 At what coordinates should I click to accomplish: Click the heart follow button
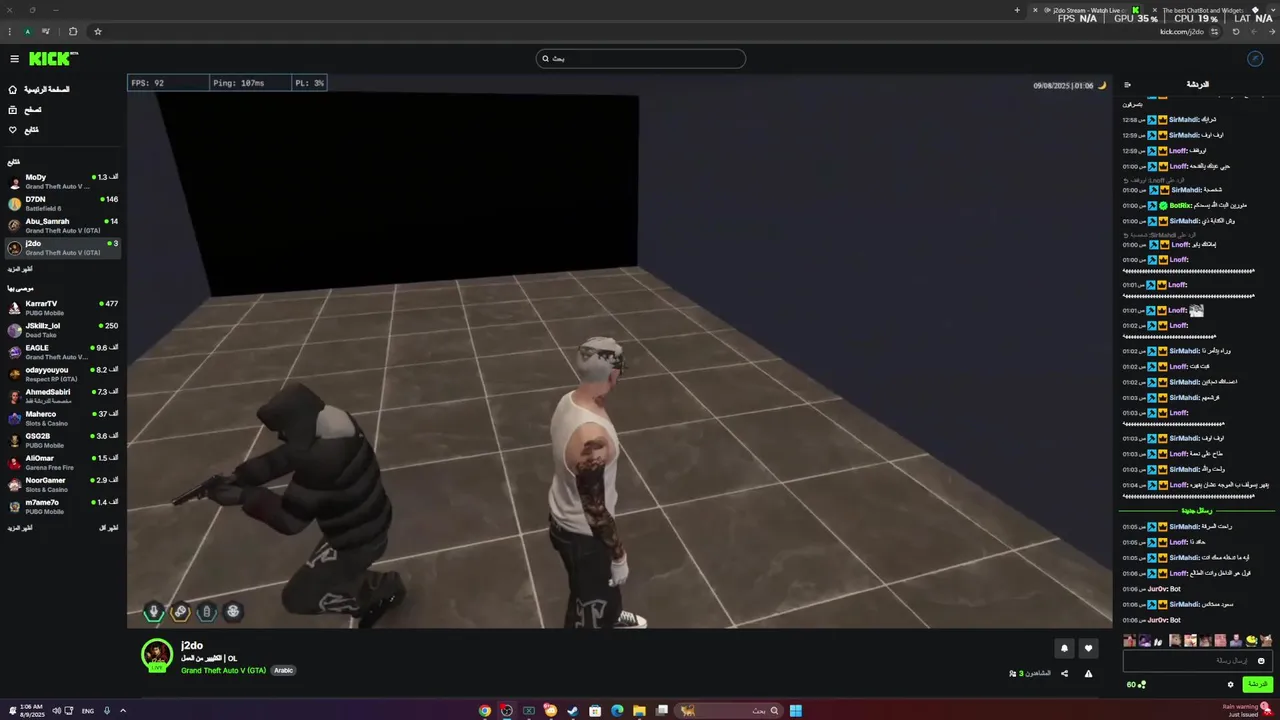coord(1089,648)
